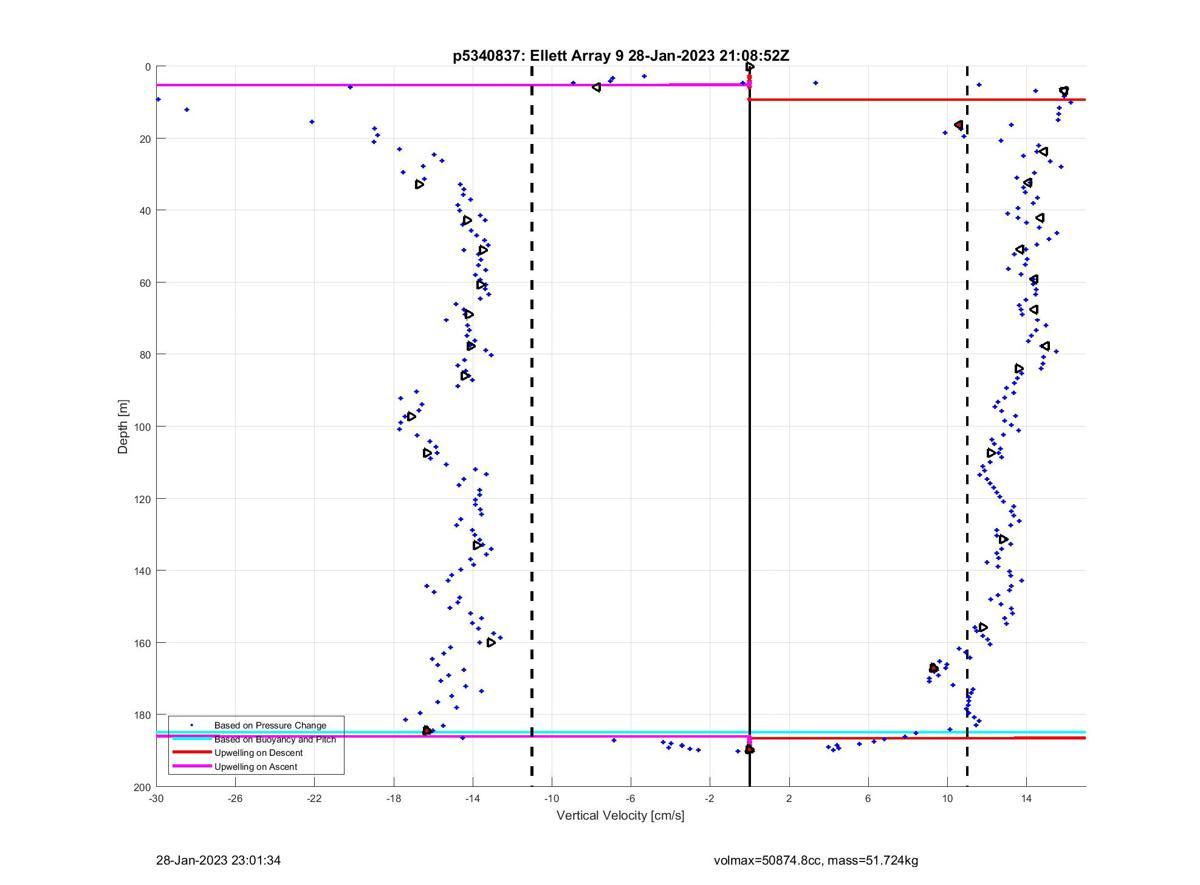Image resolution: width=1200 pixels, height=885 pixels.
Task: Click the y-axis tick label '200'
Action: tap(142, 787)
